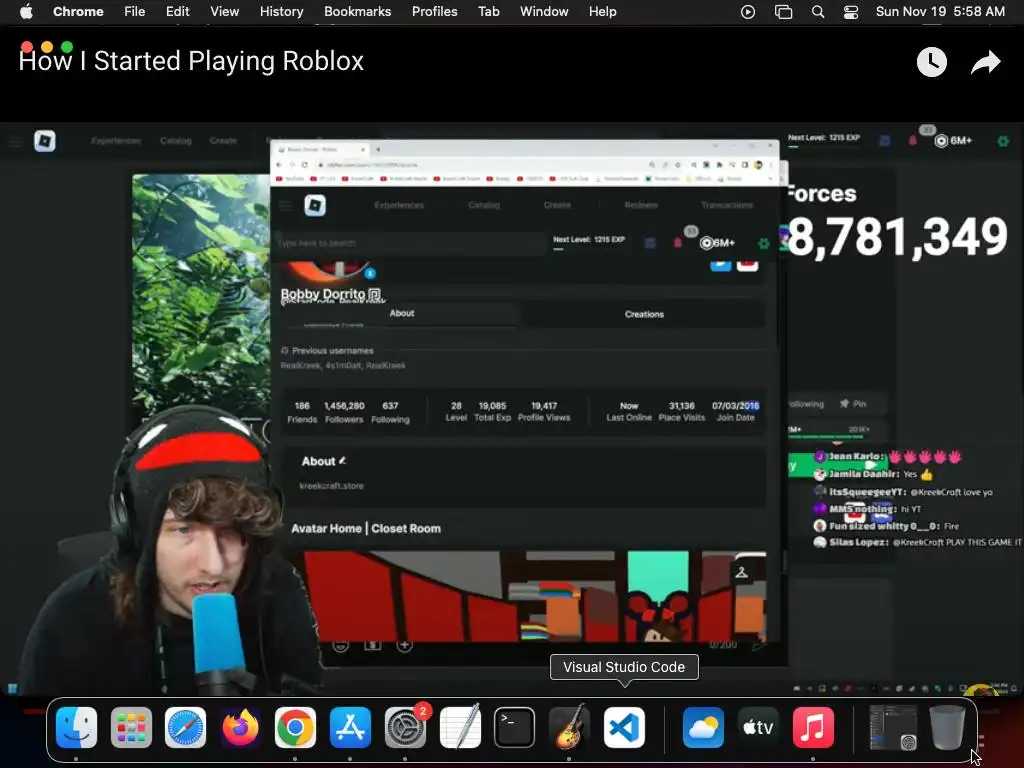Click the Stage Manager windows icon in menu bar

click(783, 12)
